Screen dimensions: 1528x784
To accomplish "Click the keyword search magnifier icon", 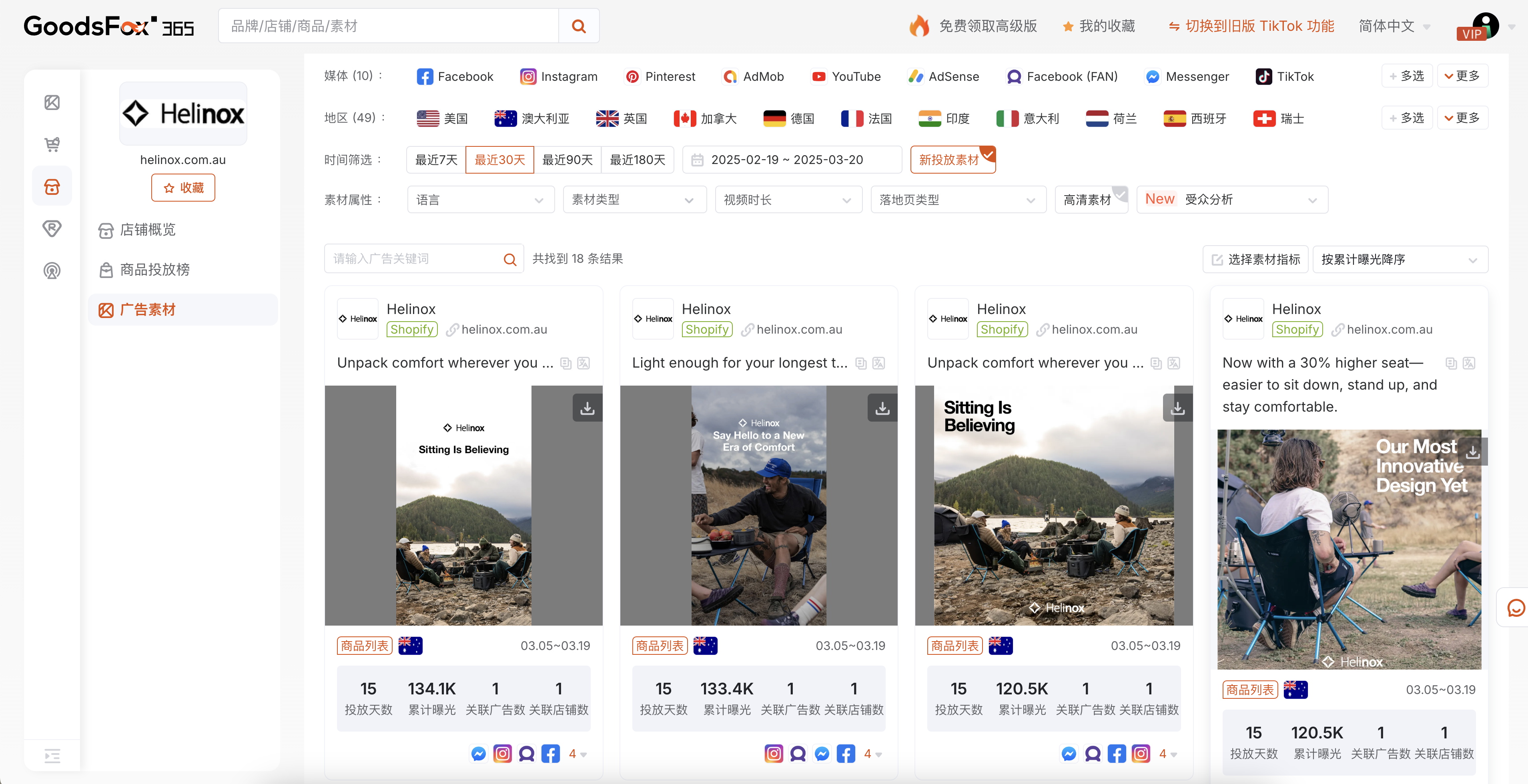I will (x=509, y=259).
